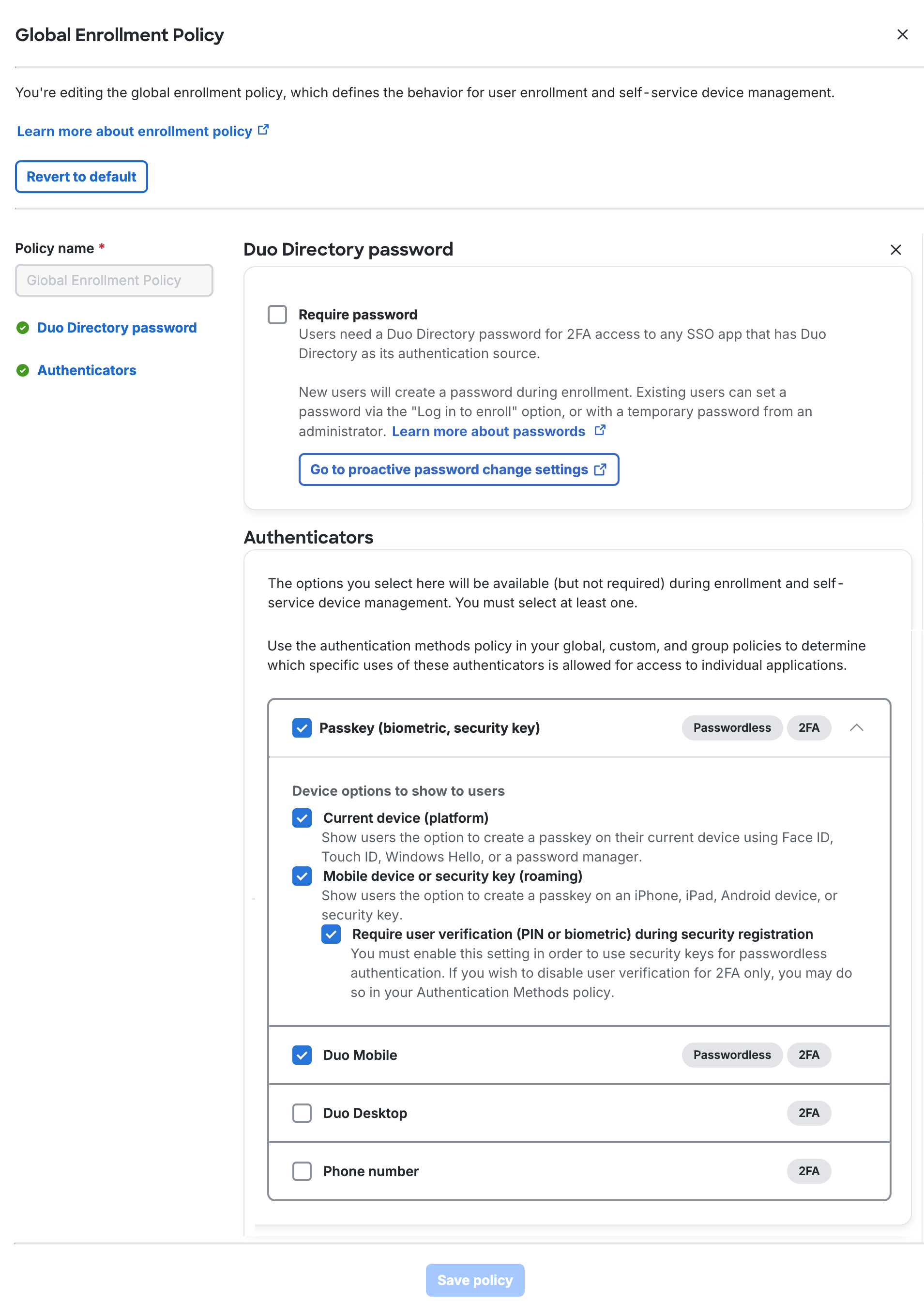Viewport: 924px width, 1315px height.
Task: Open proactive password change settings
Action: (x=458, y=469)
